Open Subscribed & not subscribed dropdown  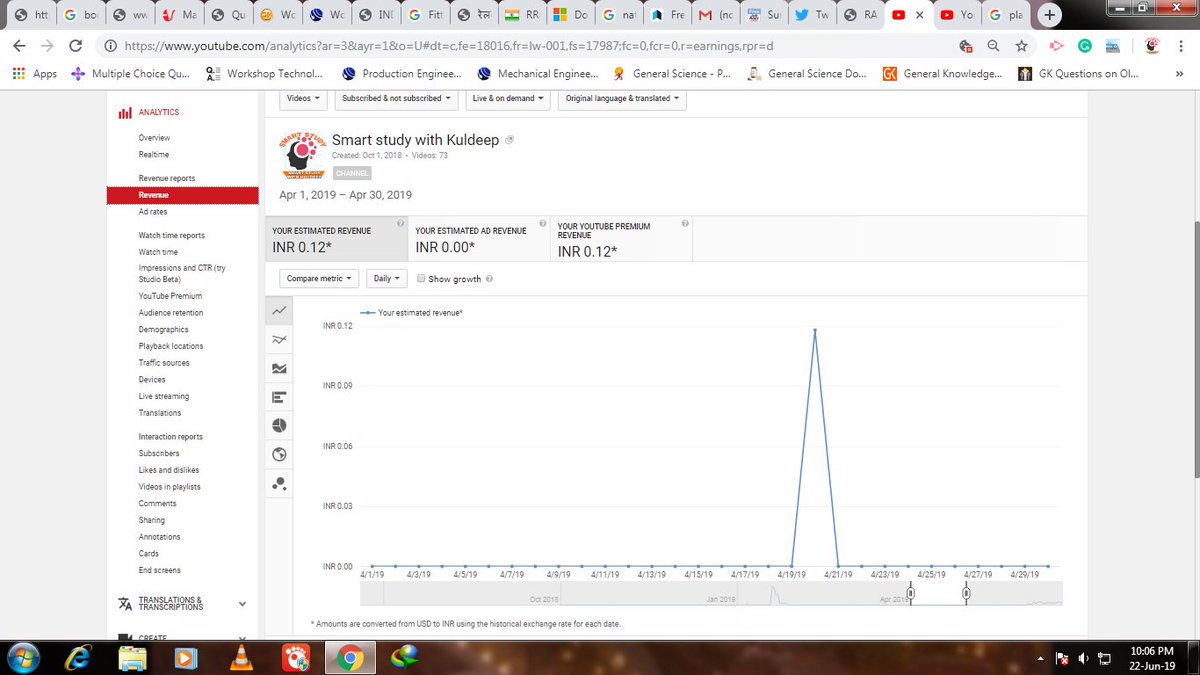395,98
